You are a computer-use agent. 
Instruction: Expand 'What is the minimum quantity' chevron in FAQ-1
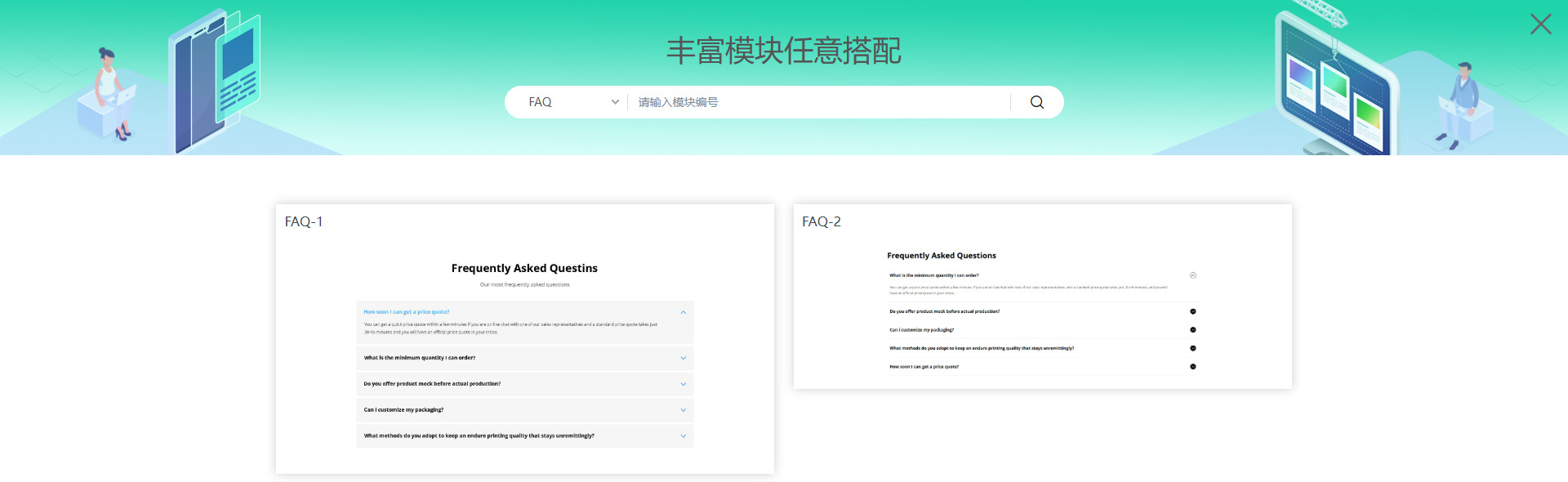683,358
